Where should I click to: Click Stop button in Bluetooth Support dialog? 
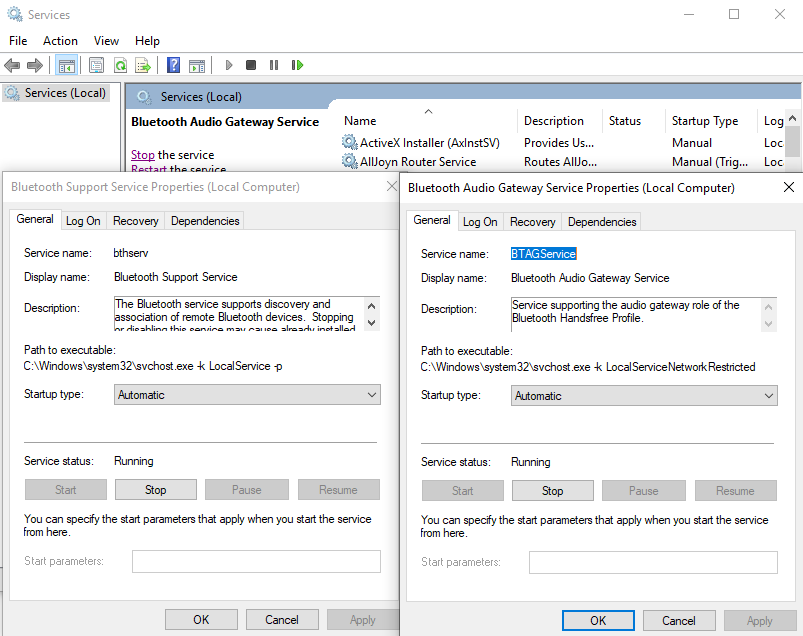click(x=156, y=490)
